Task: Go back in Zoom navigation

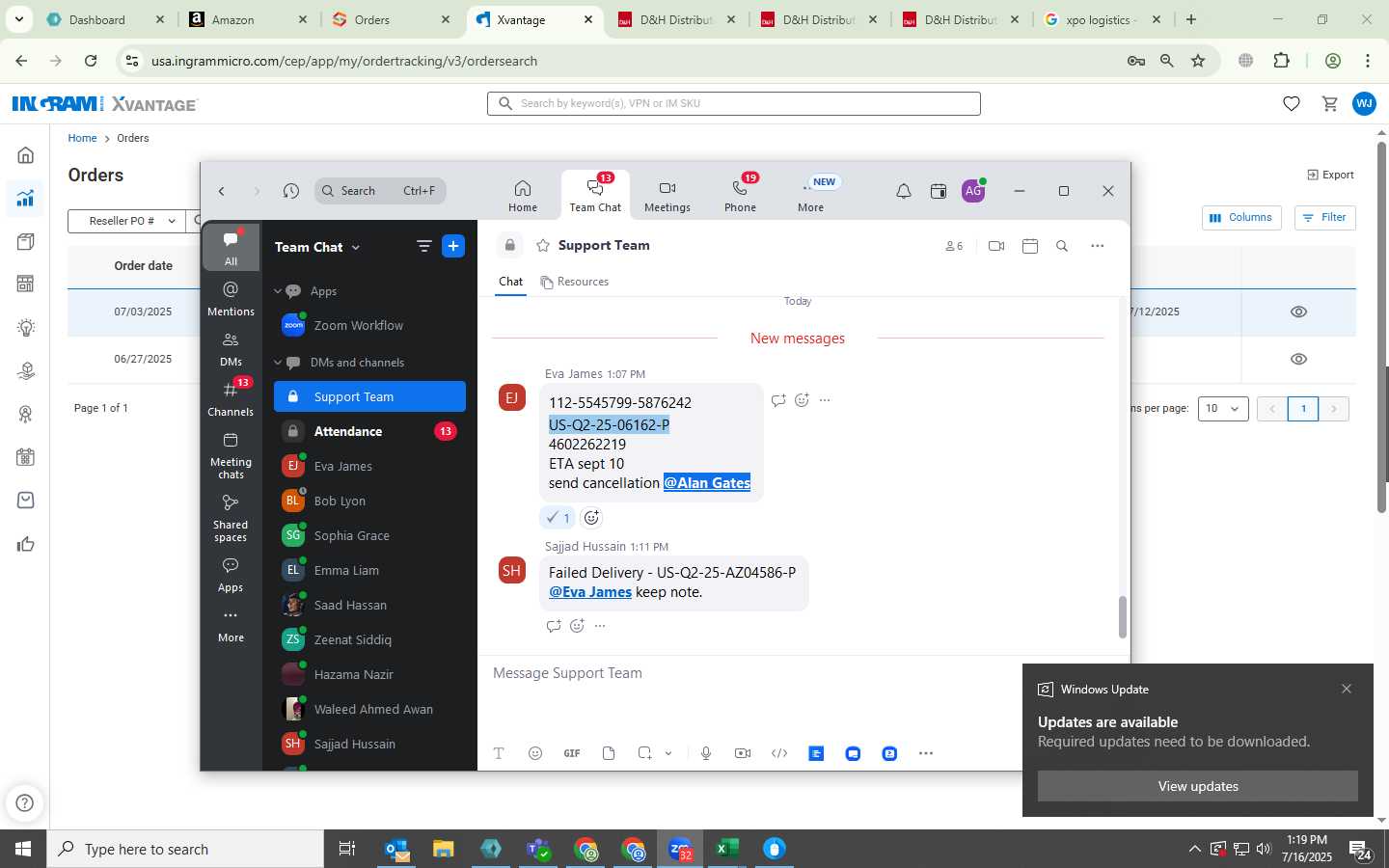Action: pos(222,191)
